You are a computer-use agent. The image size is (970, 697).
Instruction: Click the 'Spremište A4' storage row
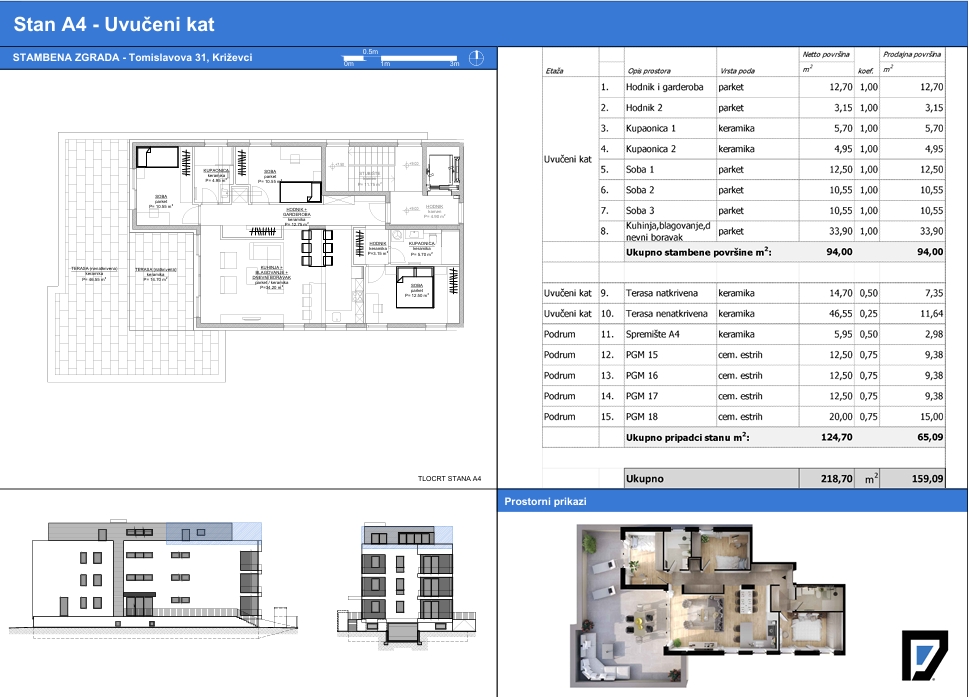(744, 334)
